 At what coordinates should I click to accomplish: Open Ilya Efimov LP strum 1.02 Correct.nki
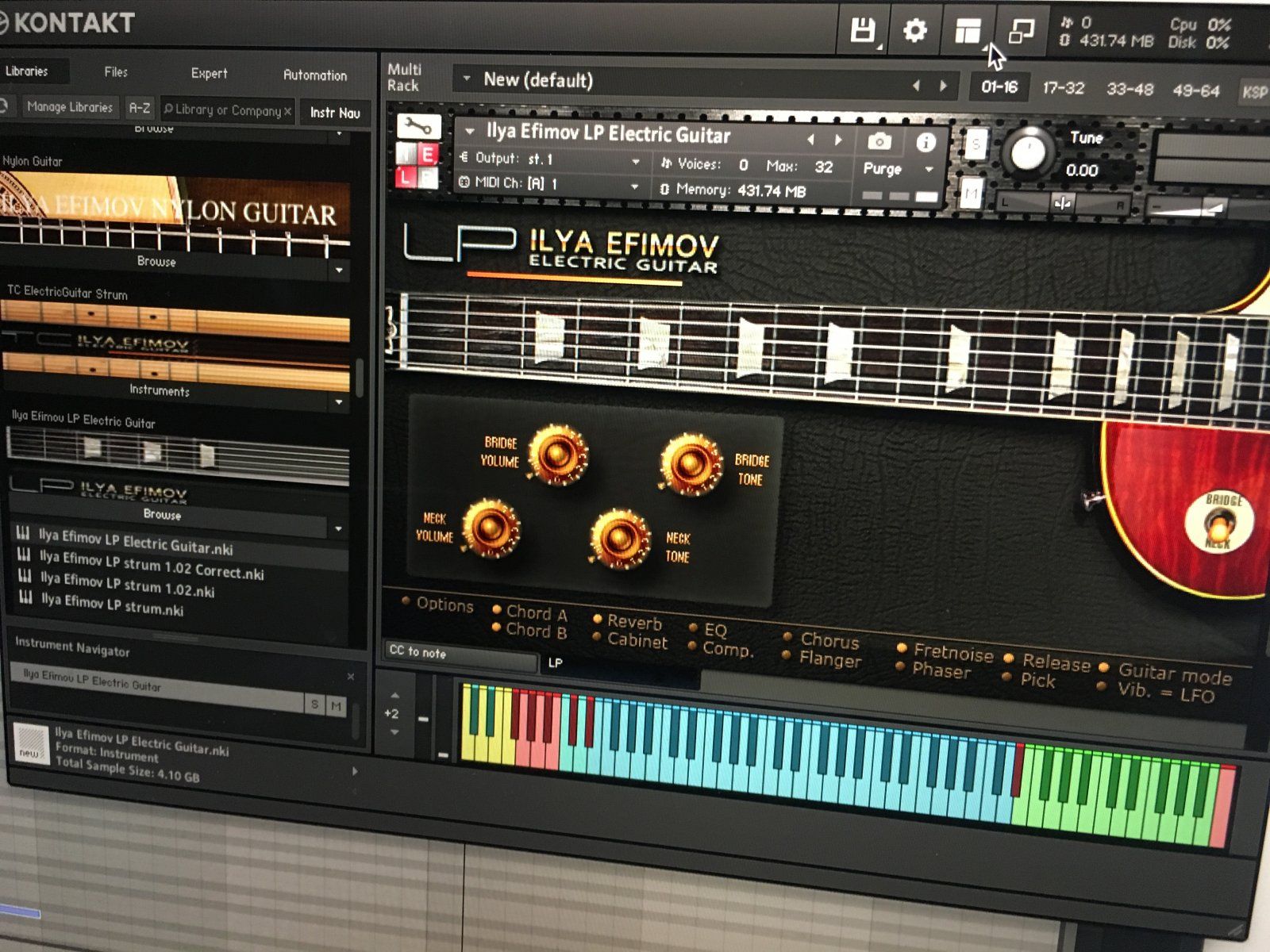pos(152,565)
